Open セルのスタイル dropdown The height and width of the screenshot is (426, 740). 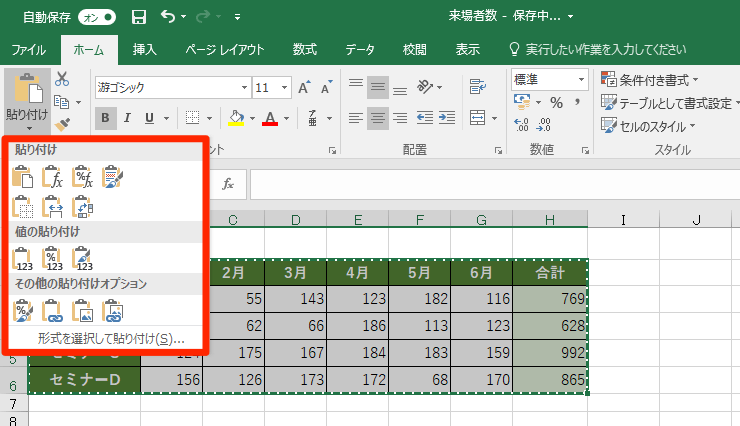pyautogui.click(x=648, y=126)
